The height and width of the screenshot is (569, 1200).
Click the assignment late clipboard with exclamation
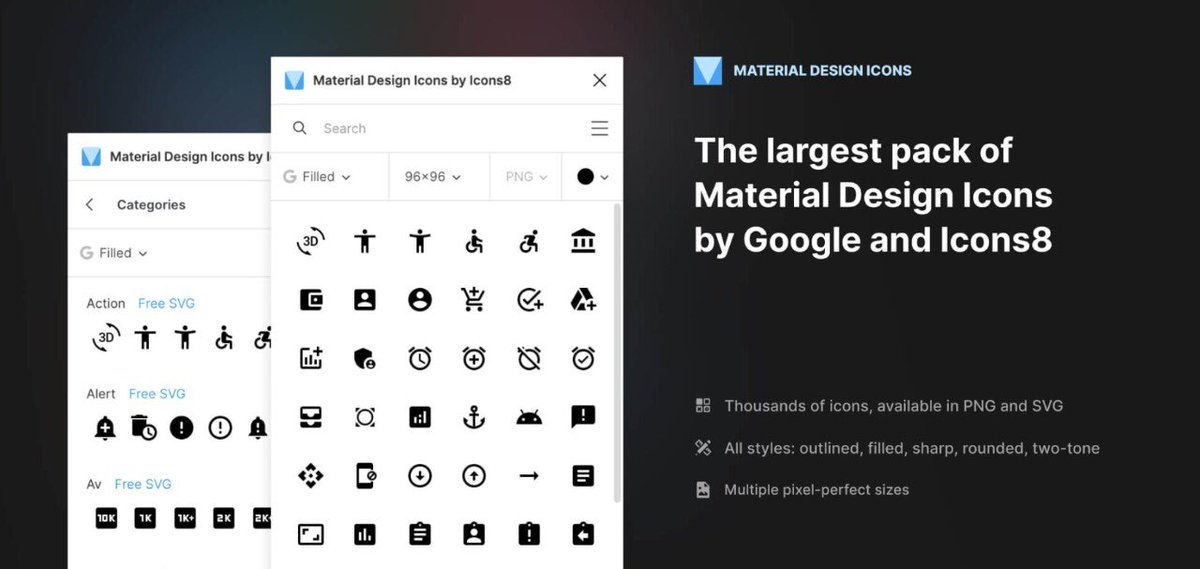[x=529, y=535]
